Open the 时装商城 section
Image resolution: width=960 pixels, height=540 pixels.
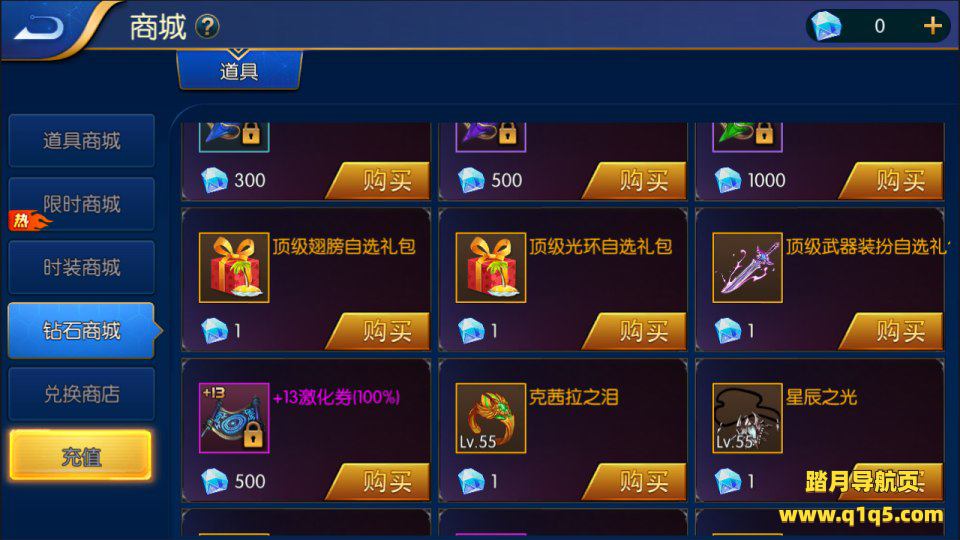coord(81,268)
